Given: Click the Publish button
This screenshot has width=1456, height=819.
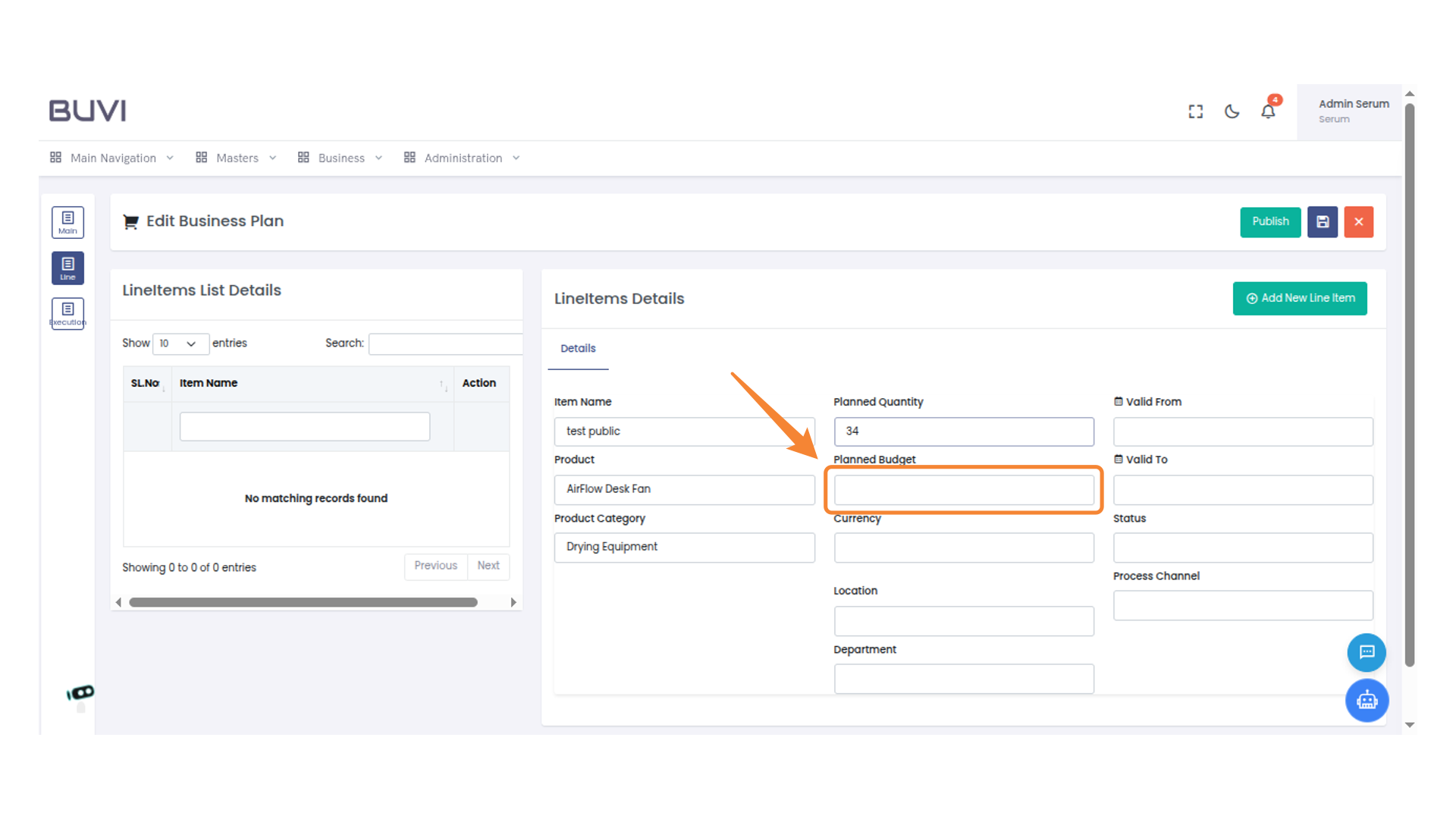Looking at the screenshot, I should (x=1270, y=222).
